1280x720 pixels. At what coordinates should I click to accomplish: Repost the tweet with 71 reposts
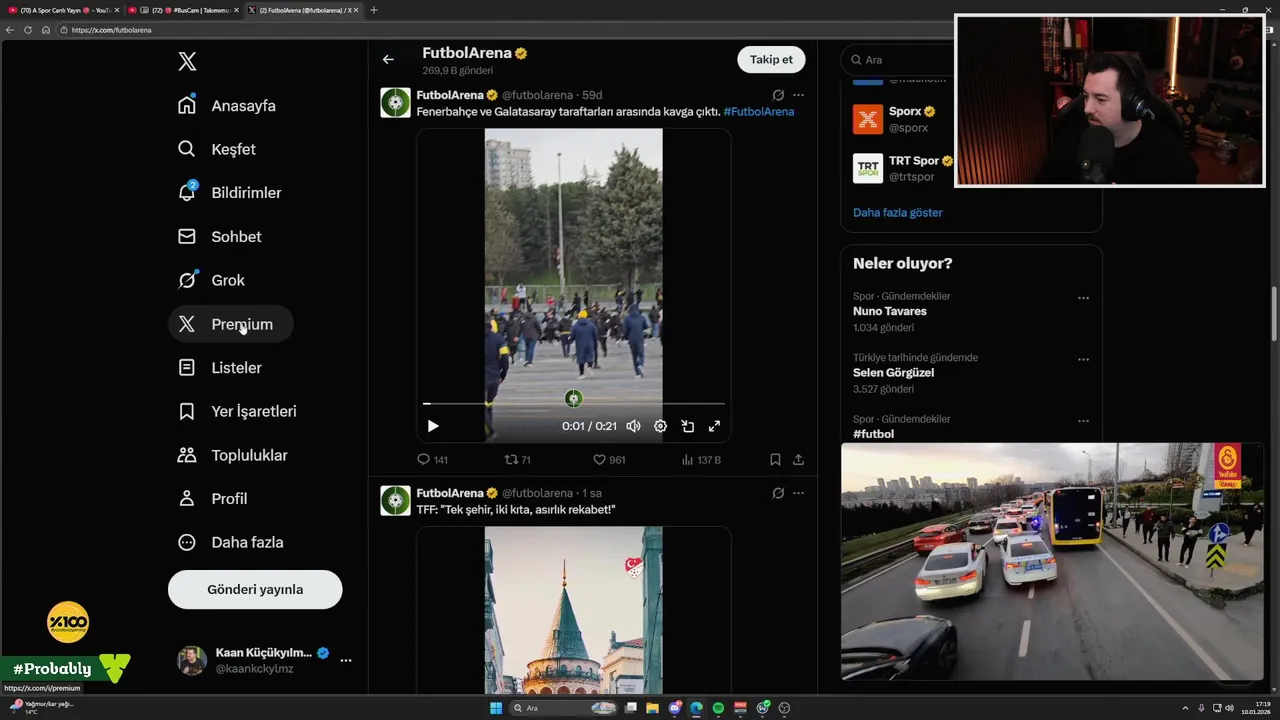tap(517, 460)
